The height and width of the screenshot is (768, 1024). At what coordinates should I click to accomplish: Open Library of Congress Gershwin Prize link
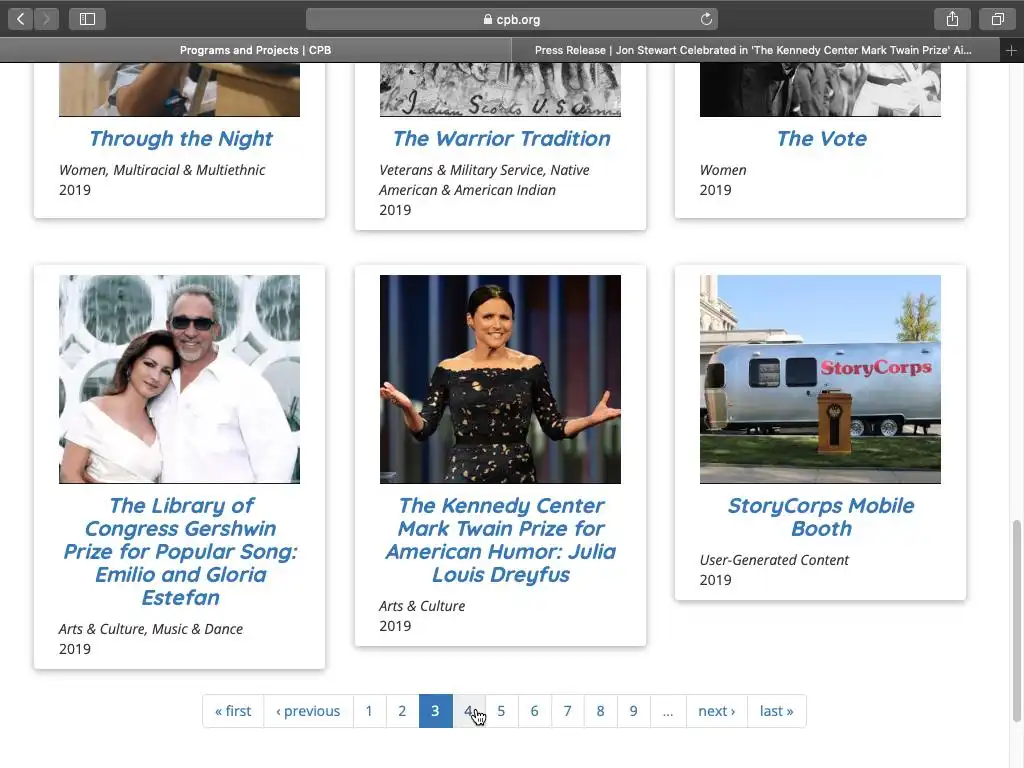[180, 551]
